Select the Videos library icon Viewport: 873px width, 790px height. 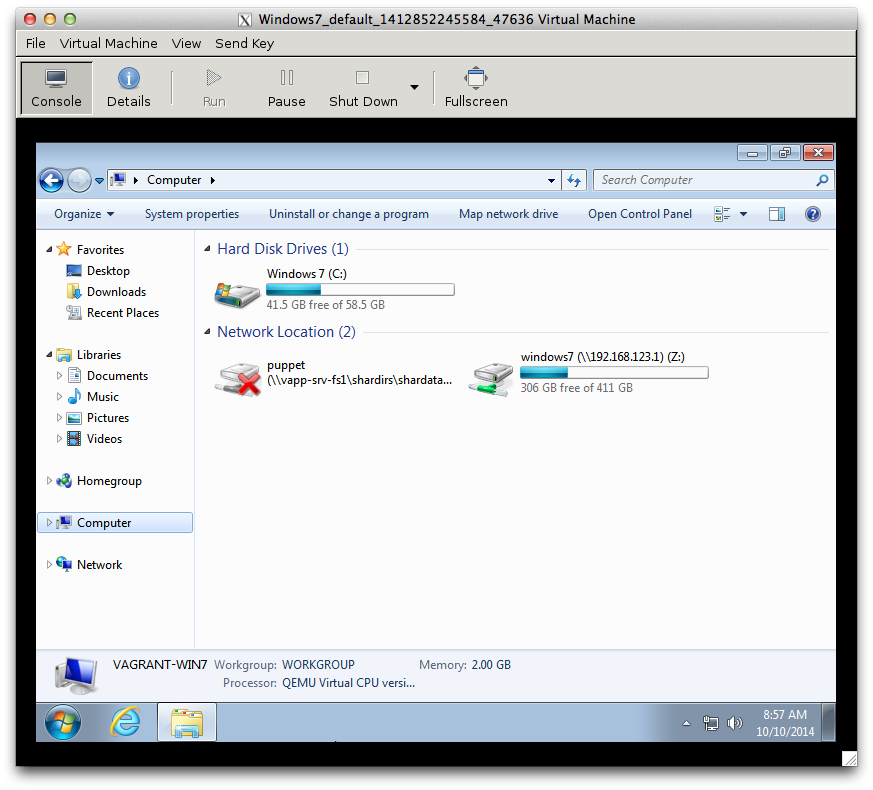pos(74,439)
